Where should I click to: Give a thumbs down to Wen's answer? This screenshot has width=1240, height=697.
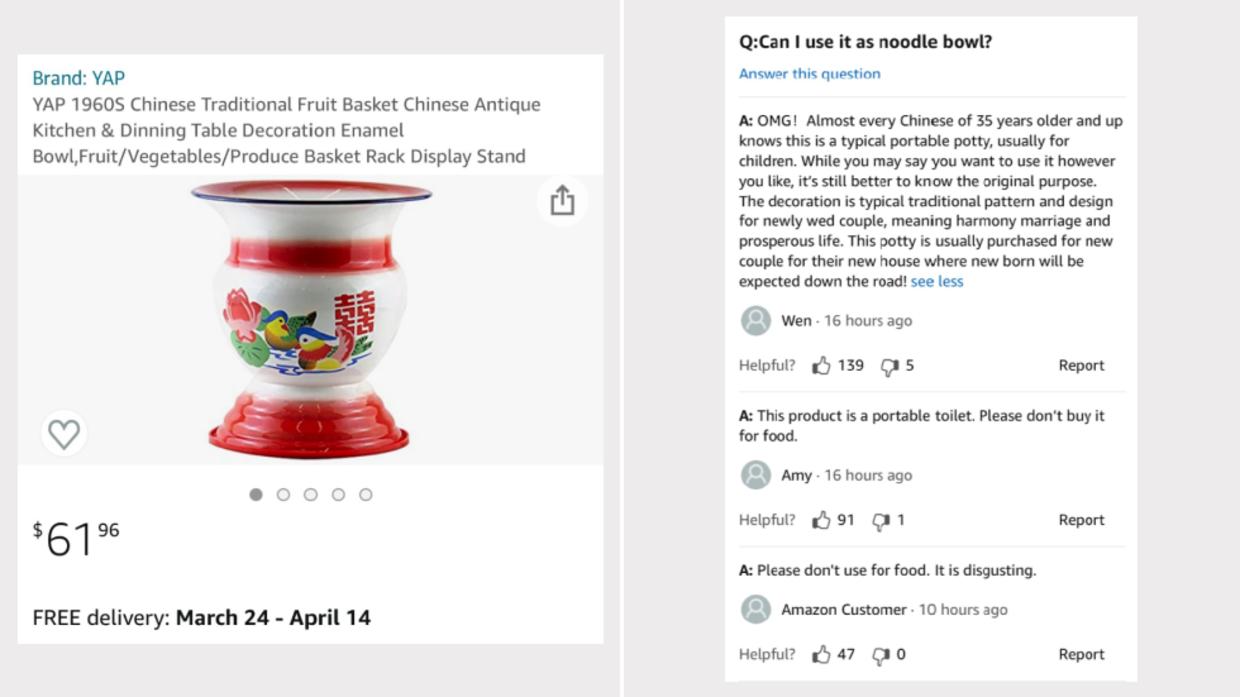(889, 365)
